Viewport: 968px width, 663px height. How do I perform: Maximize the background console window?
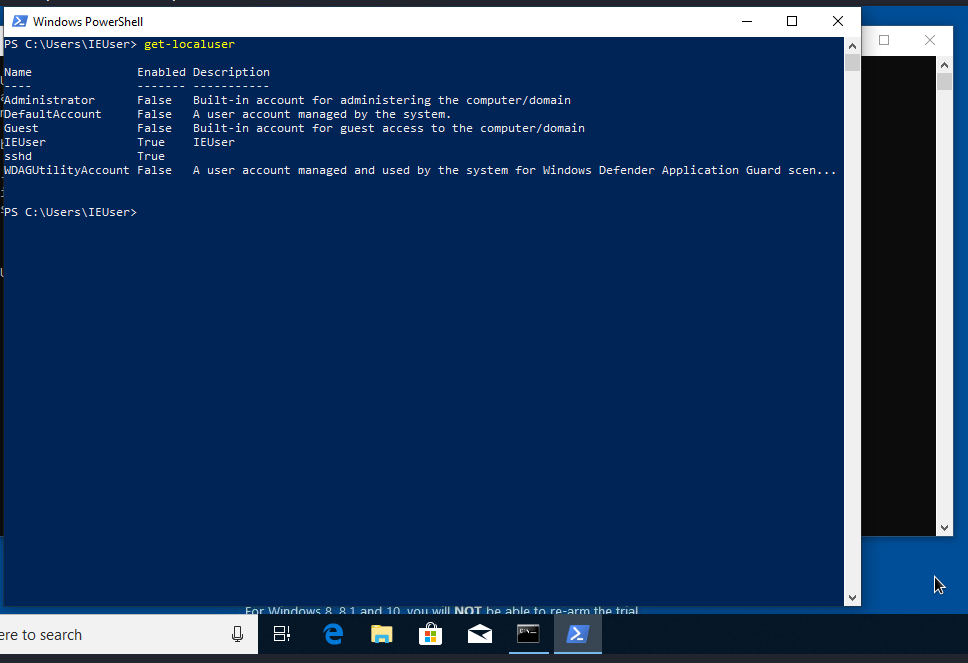click(x=884, y=40)
